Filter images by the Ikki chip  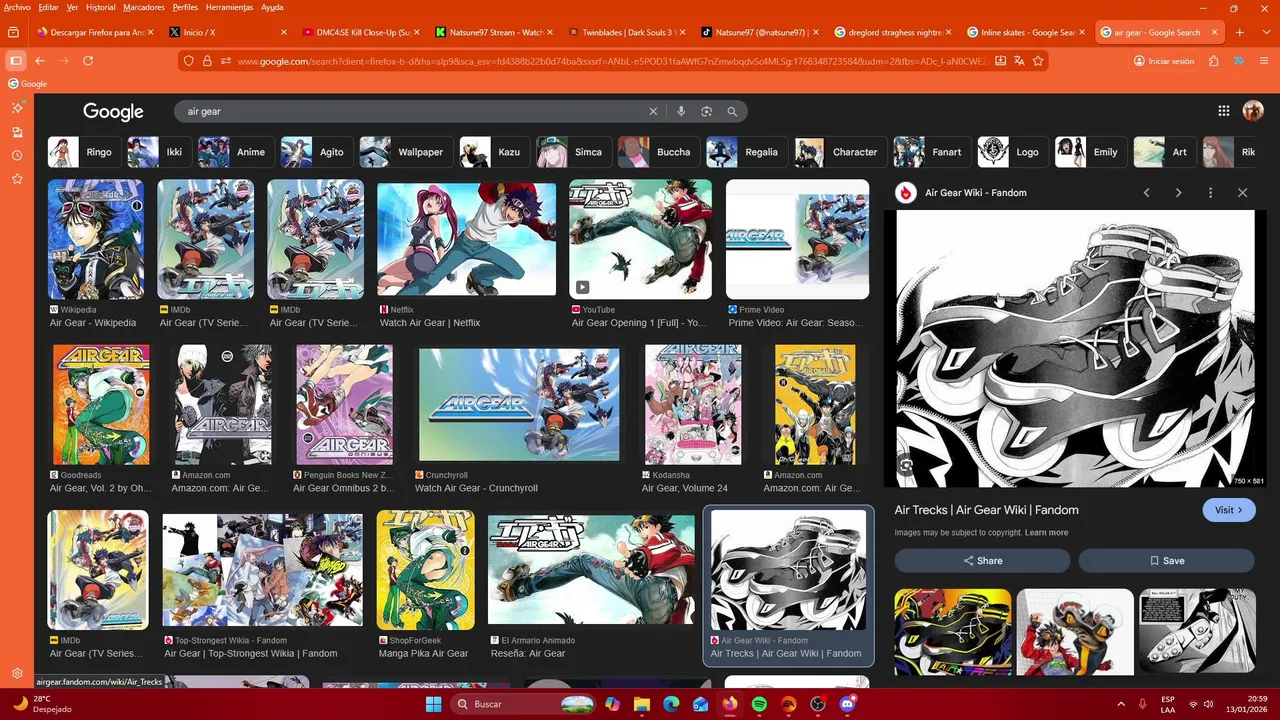[159, 152]
